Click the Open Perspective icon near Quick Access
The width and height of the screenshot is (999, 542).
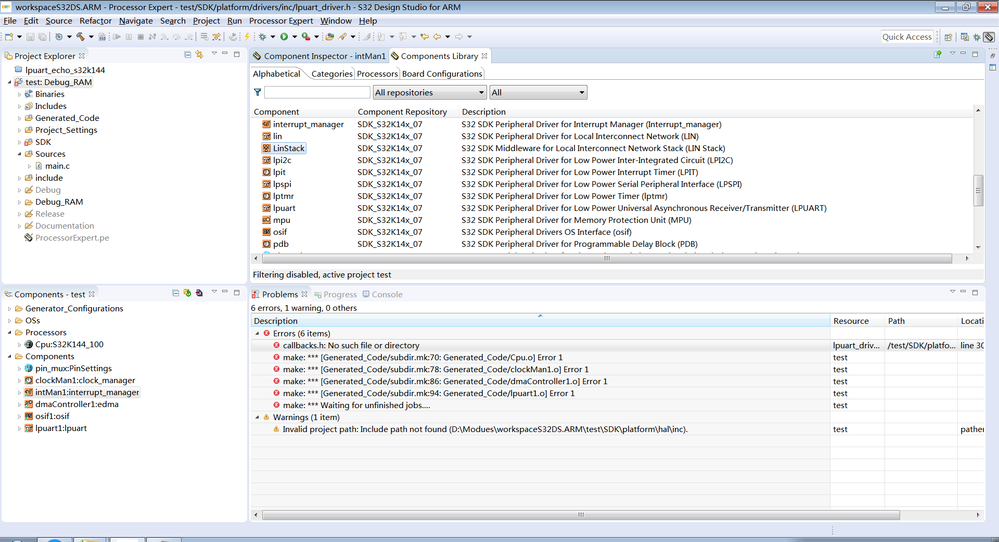click(x=948, y=37)
